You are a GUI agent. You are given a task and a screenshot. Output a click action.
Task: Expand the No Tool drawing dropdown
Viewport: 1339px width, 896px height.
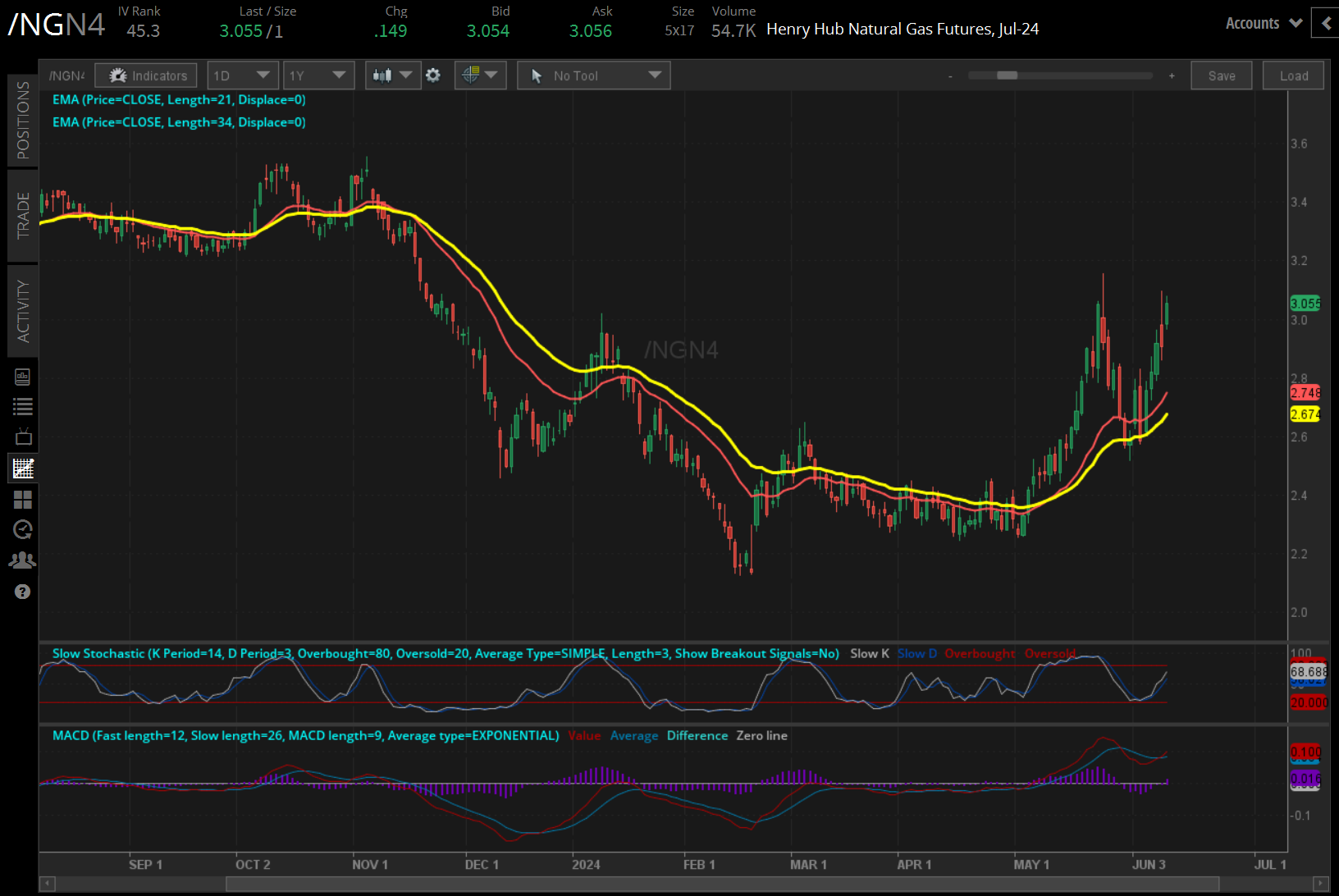pyautogui.click(x=594, y=75)
